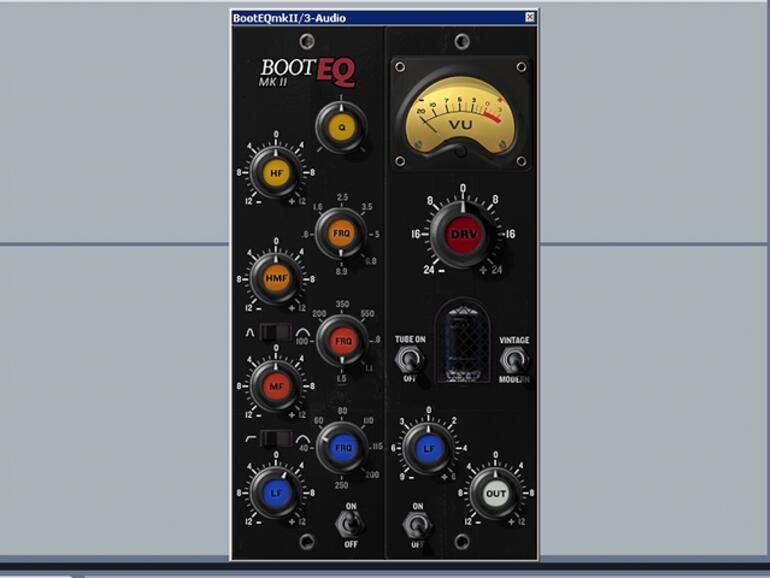This screenshot has width=770, height=578.
Task: Click the '250' label under blue FRQ
Action: click(341, 485)
